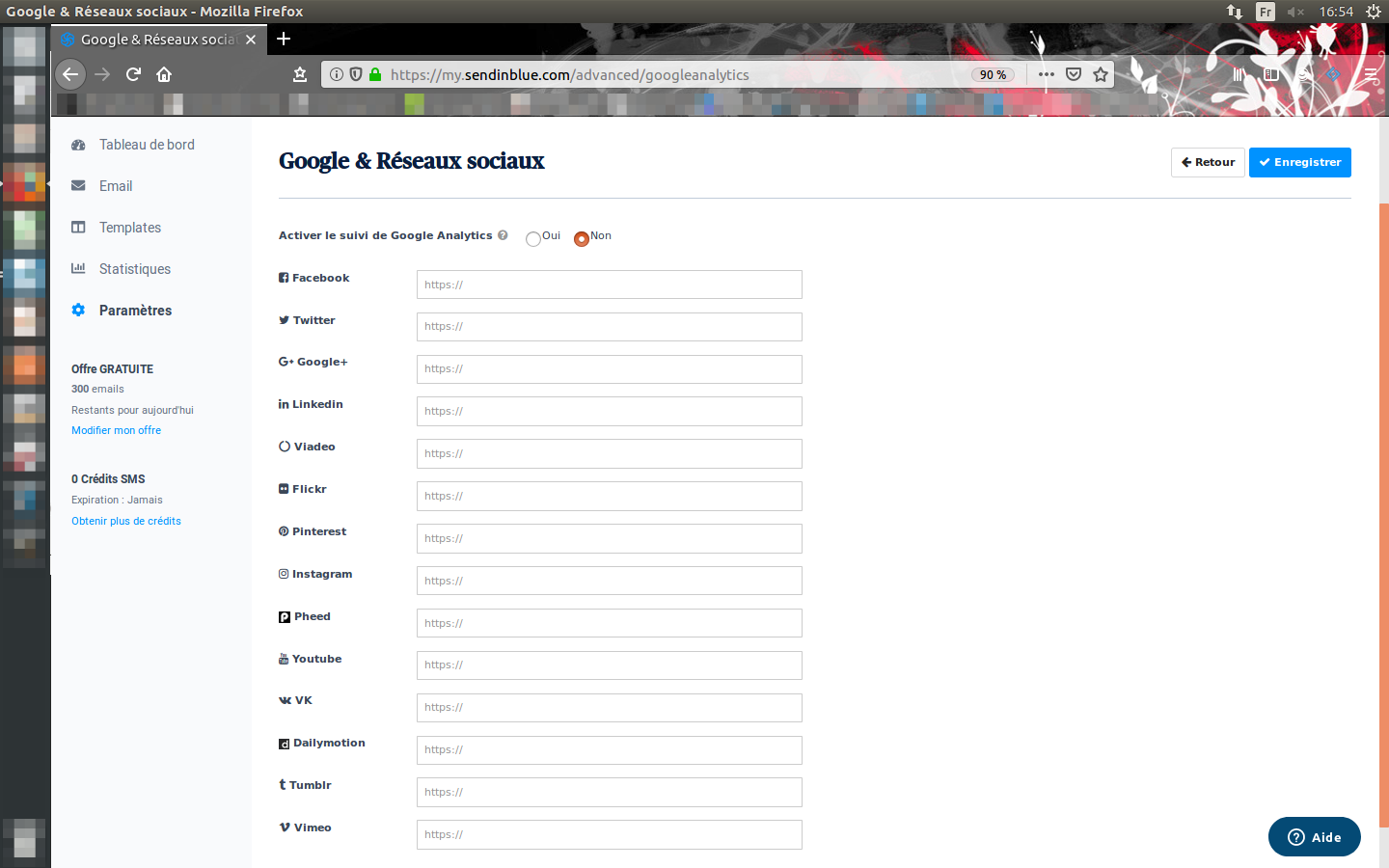Save page to Pocket icon

point(1074,74)
